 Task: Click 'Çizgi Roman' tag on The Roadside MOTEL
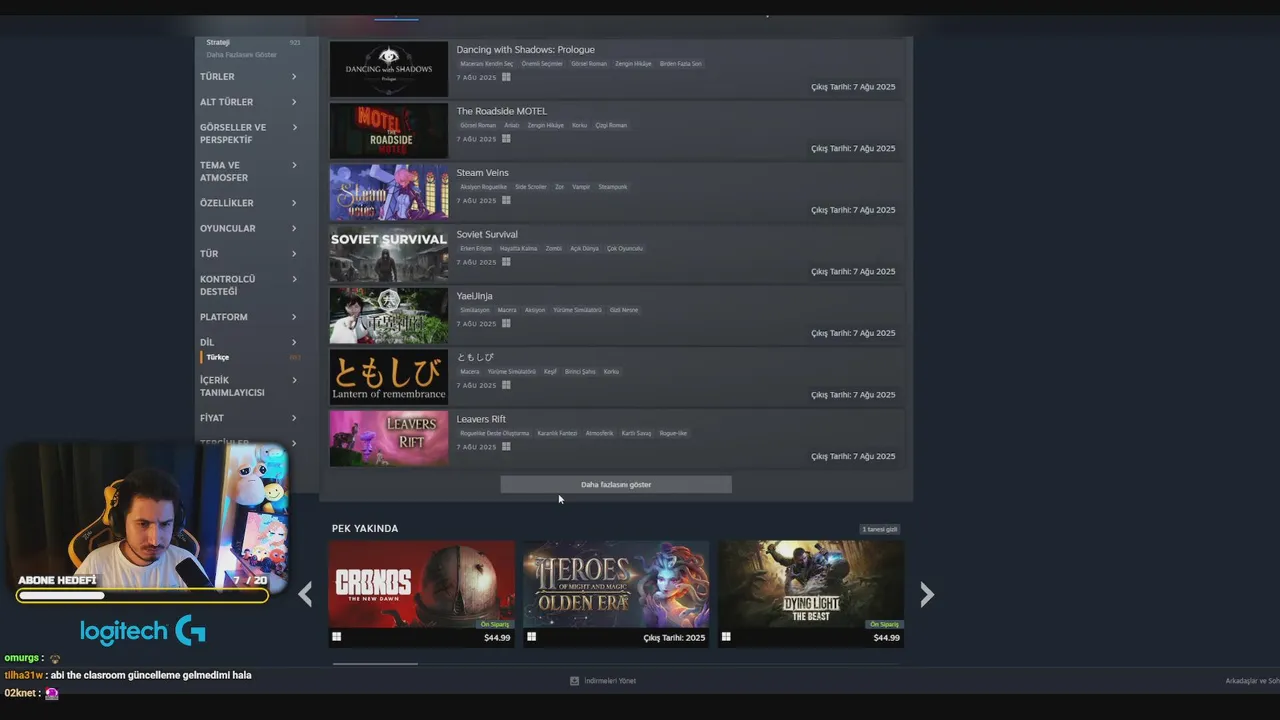[x=611, y=125]
